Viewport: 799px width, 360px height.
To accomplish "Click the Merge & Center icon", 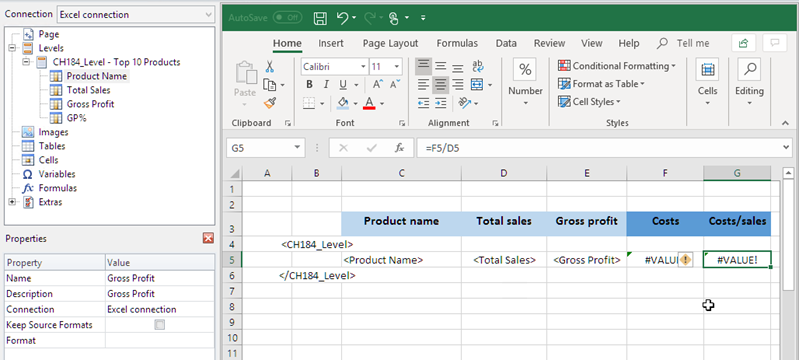I will tap(477, 85).
